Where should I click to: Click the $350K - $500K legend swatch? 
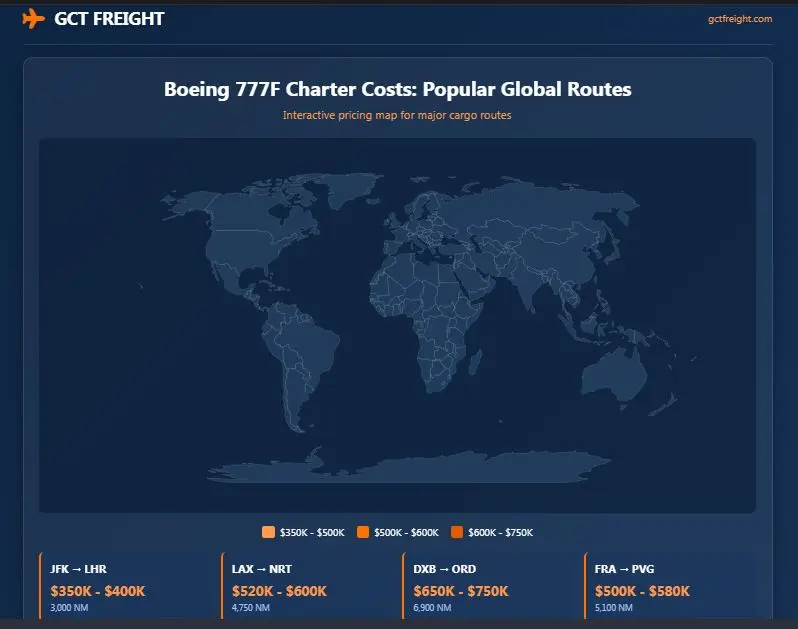pos(268,532)
